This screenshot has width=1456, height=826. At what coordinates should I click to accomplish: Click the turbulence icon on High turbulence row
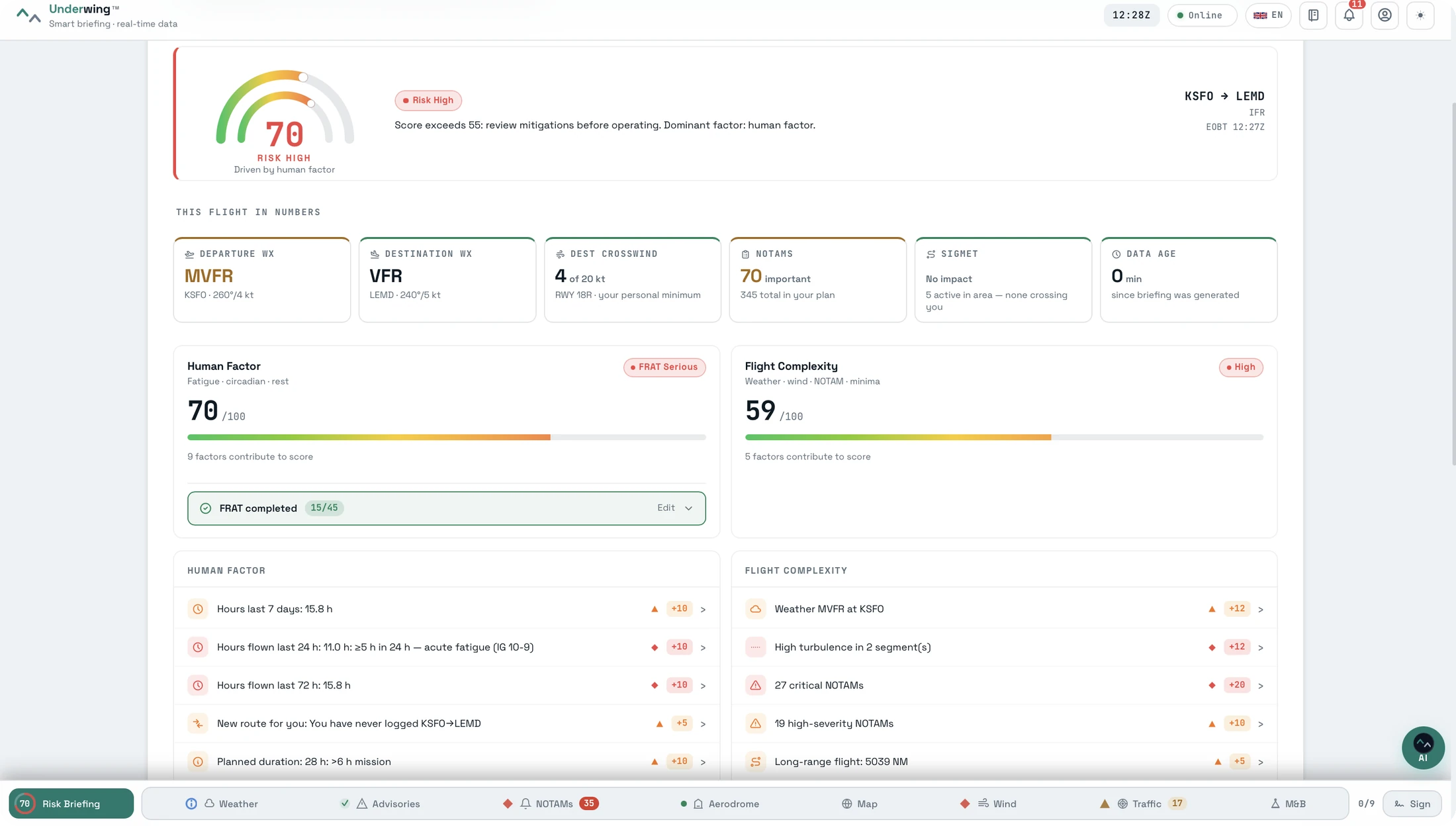(755, 647)
